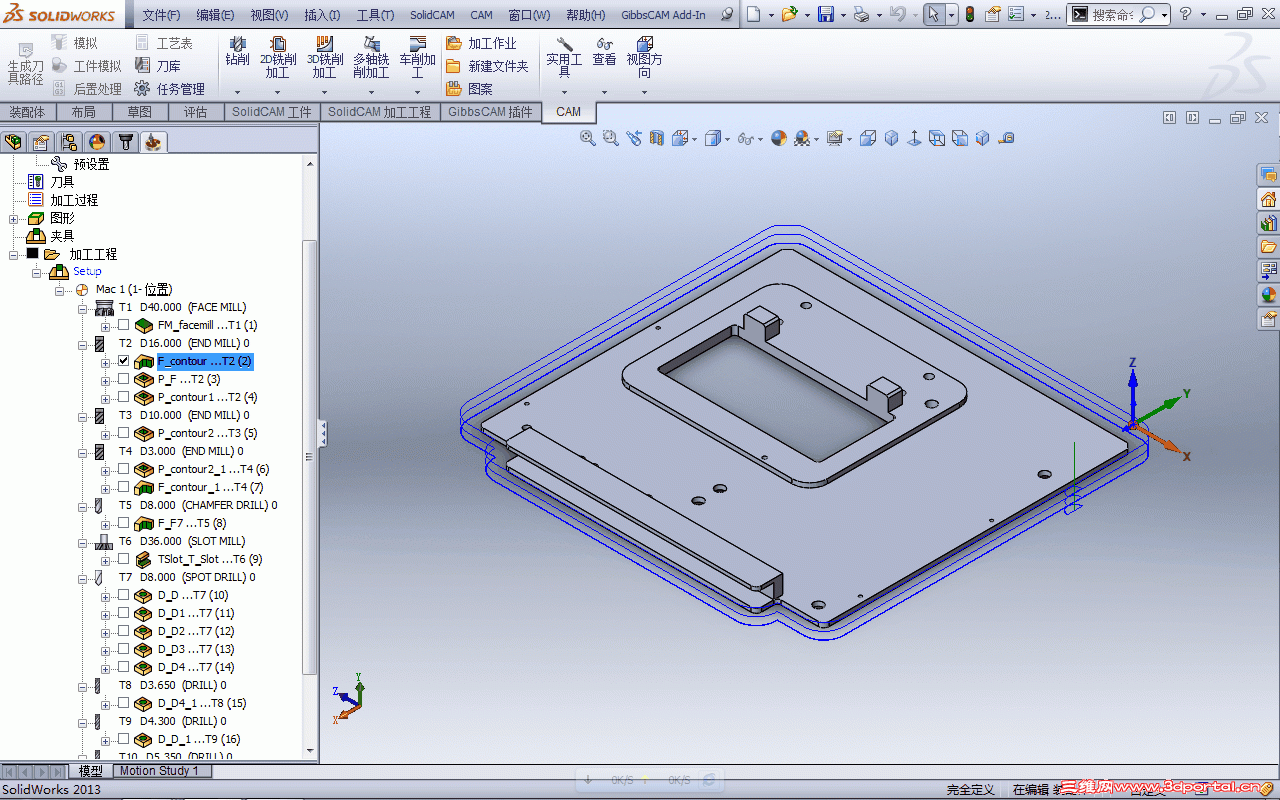1280x800 pixels.
Task: Click the Zoom to Fit magnifier icon
Action: pyautogui.click(x=588, y=138)
